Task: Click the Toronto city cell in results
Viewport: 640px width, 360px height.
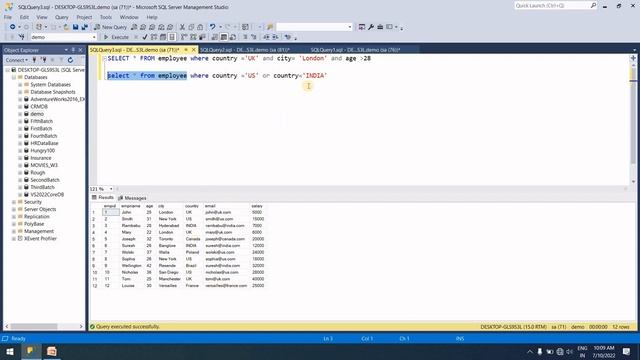Action: [x=167, y=239]
